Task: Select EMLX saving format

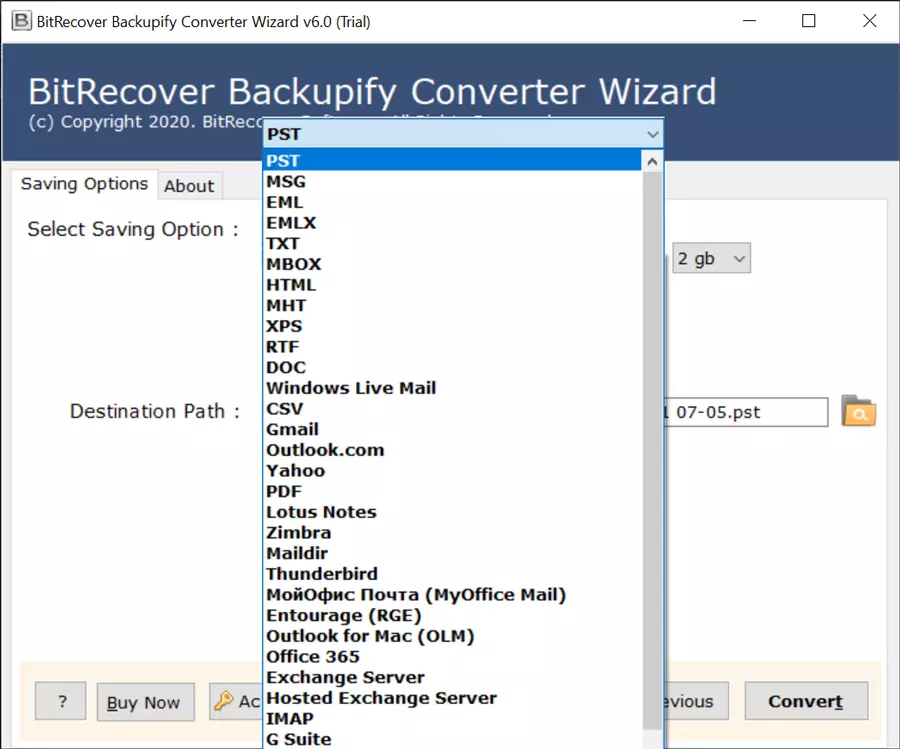Action: pos(452,223)
